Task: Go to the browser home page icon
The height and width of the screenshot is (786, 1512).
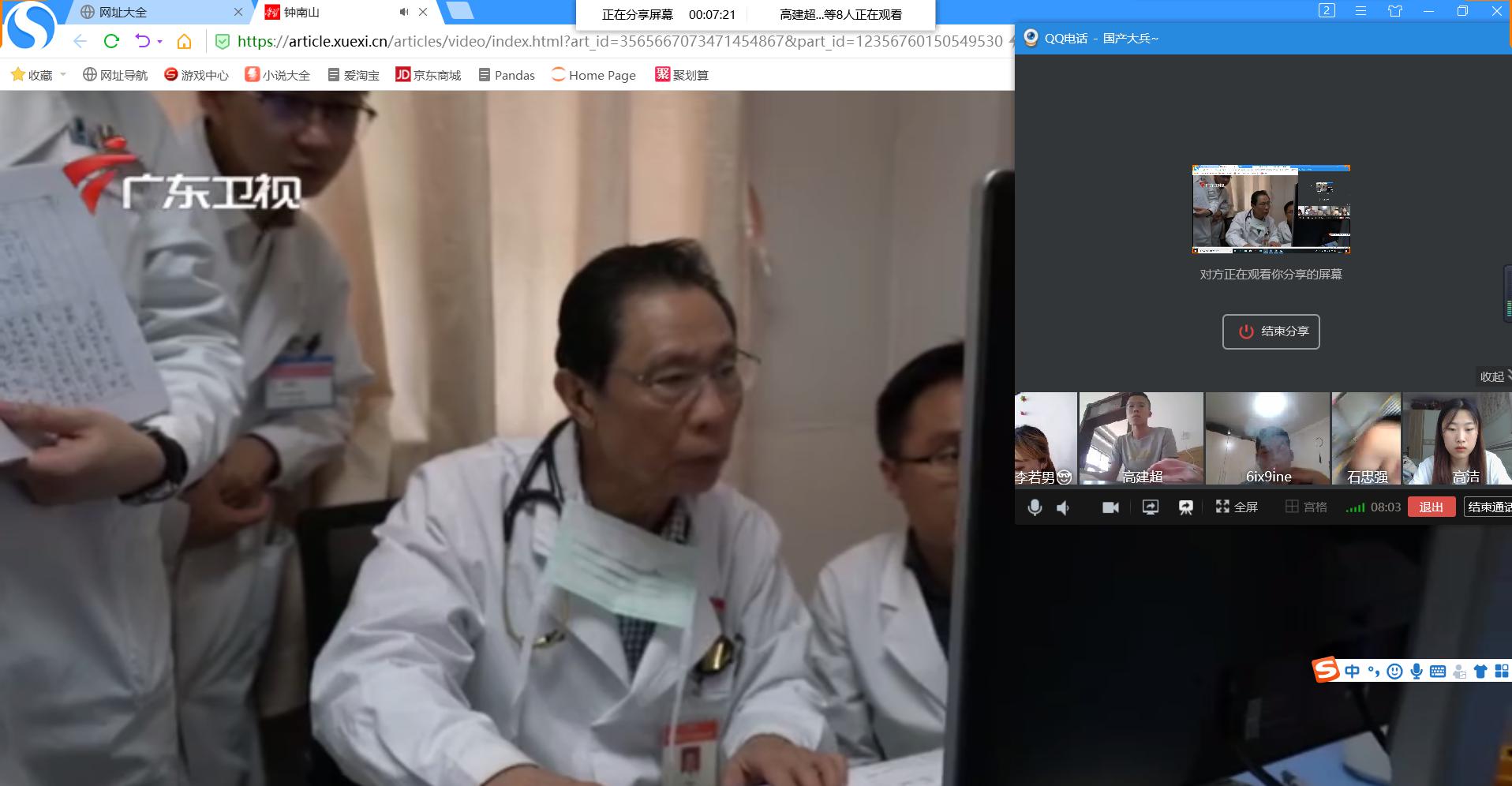Action: (x=184, y=41)
